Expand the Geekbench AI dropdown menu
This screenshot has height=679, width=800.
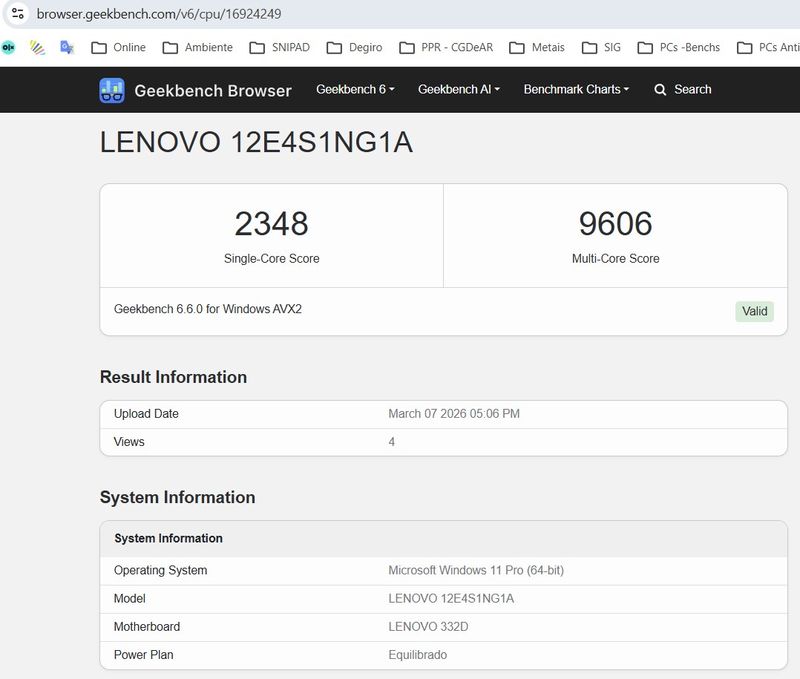click(x=459, y=89)
